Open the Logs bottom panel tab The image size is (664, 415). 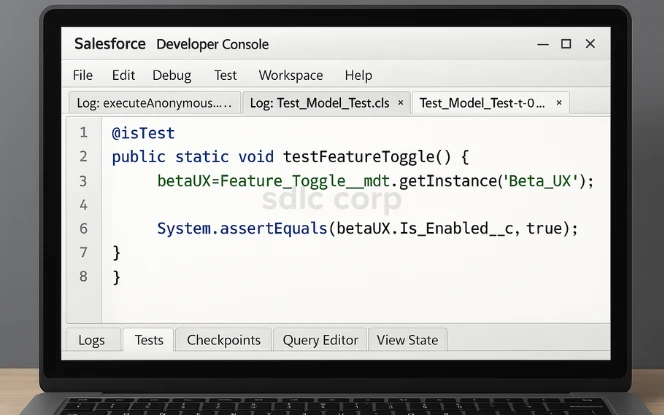[x=91, y=340]
